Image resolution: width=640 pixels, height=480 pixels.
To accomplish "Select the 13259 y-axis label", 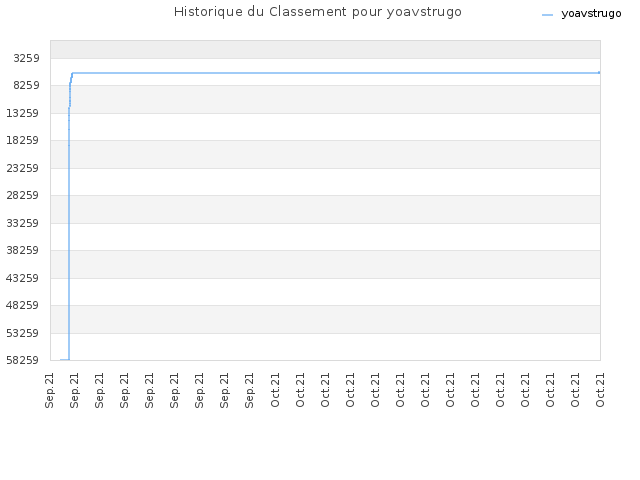I will click(23, 113).
